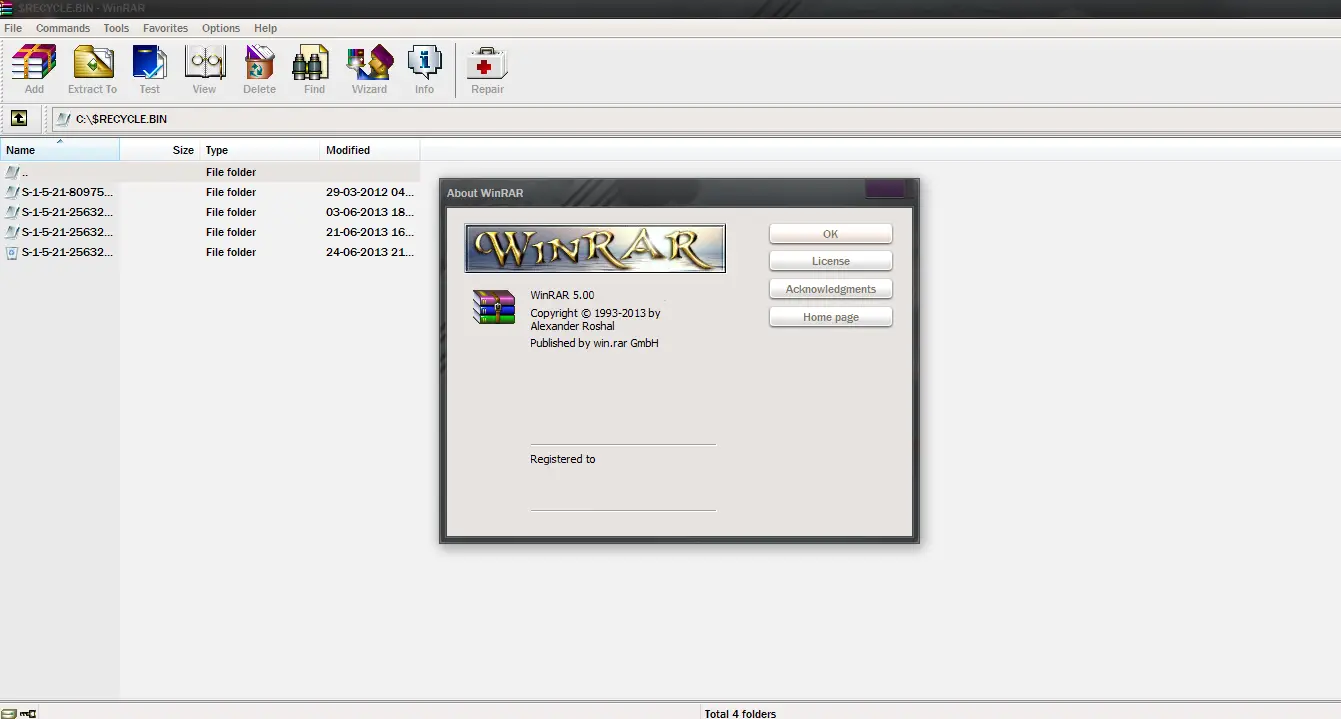Viewport: 1341px width, 719px height.
Task: Click "Alexander Roshal" in About dialog
Action: [571, 326]
